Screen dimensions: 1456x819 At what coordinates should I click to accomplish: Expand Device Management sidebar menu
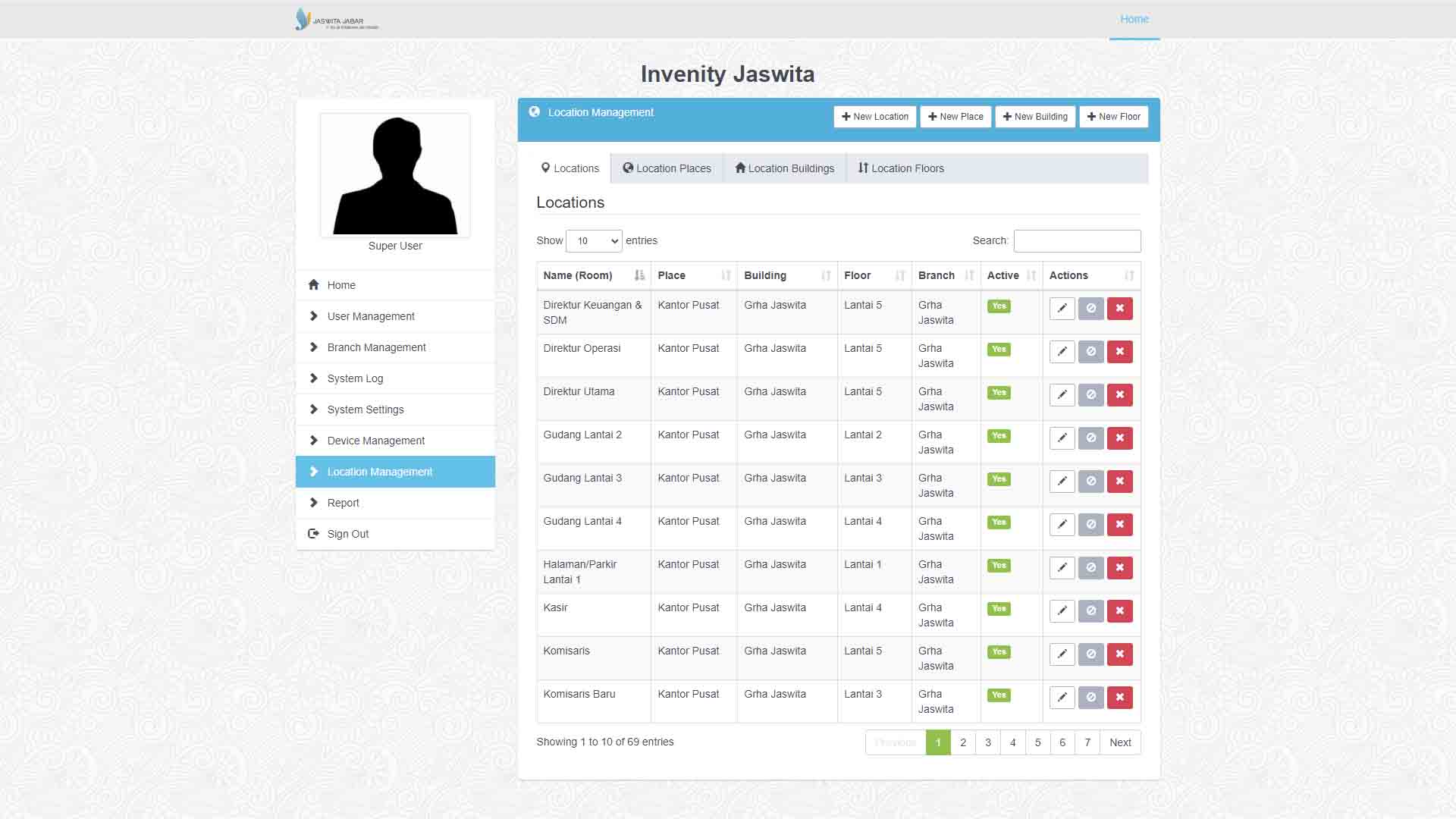tap(375, 441)
